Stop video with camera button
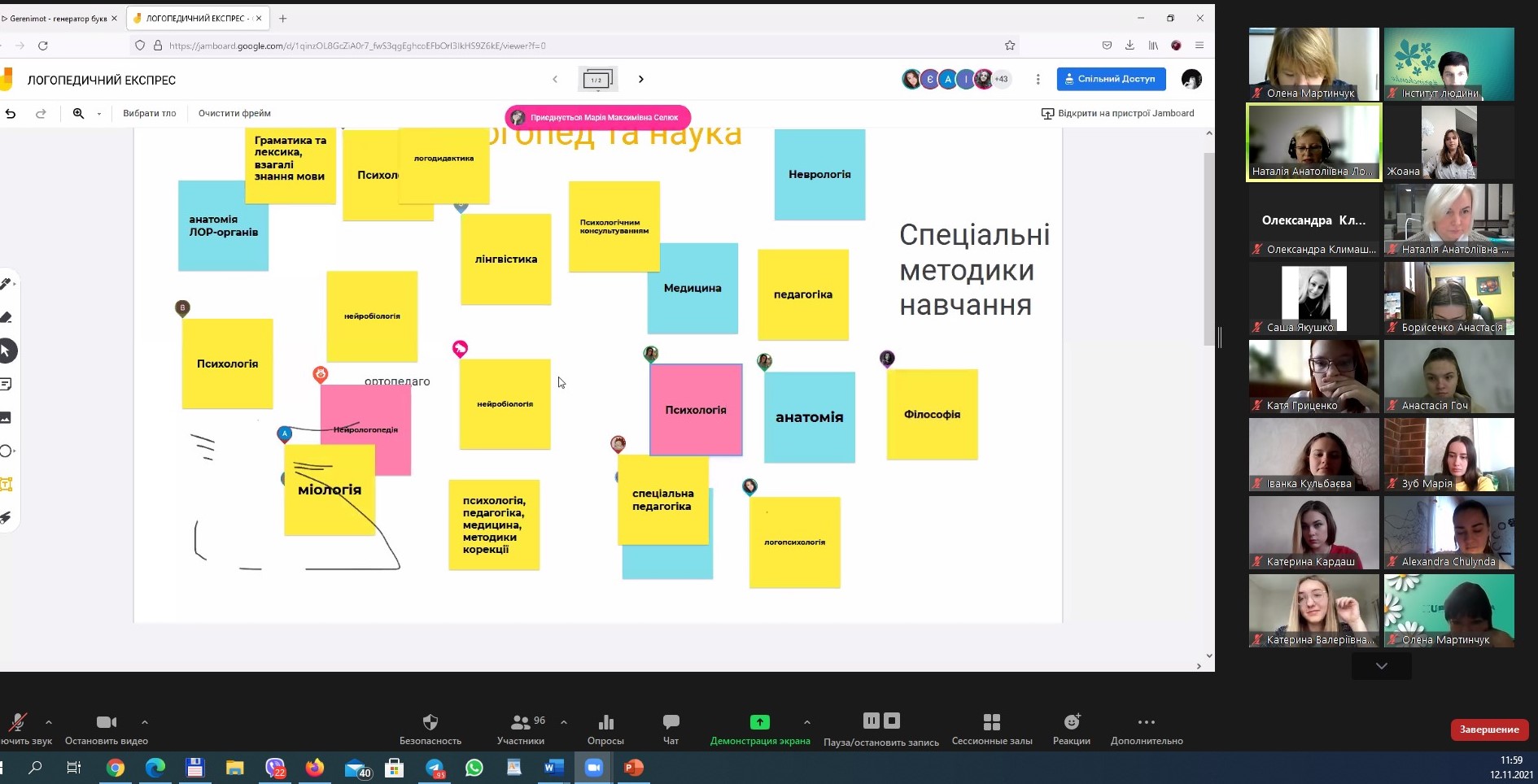This screenshot has width=1538, height=784. click(107, 722)
